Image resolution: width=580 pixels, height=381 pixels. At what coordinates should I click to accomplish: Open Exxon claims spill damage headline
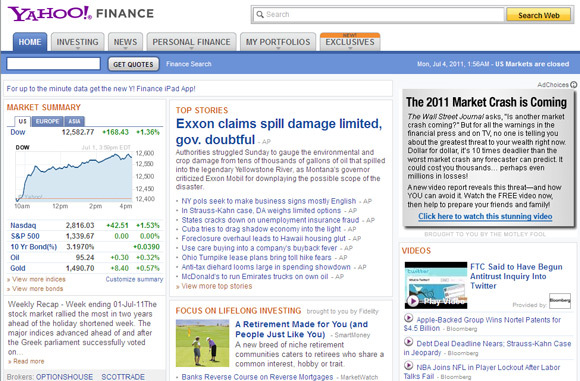click(279, 131)
